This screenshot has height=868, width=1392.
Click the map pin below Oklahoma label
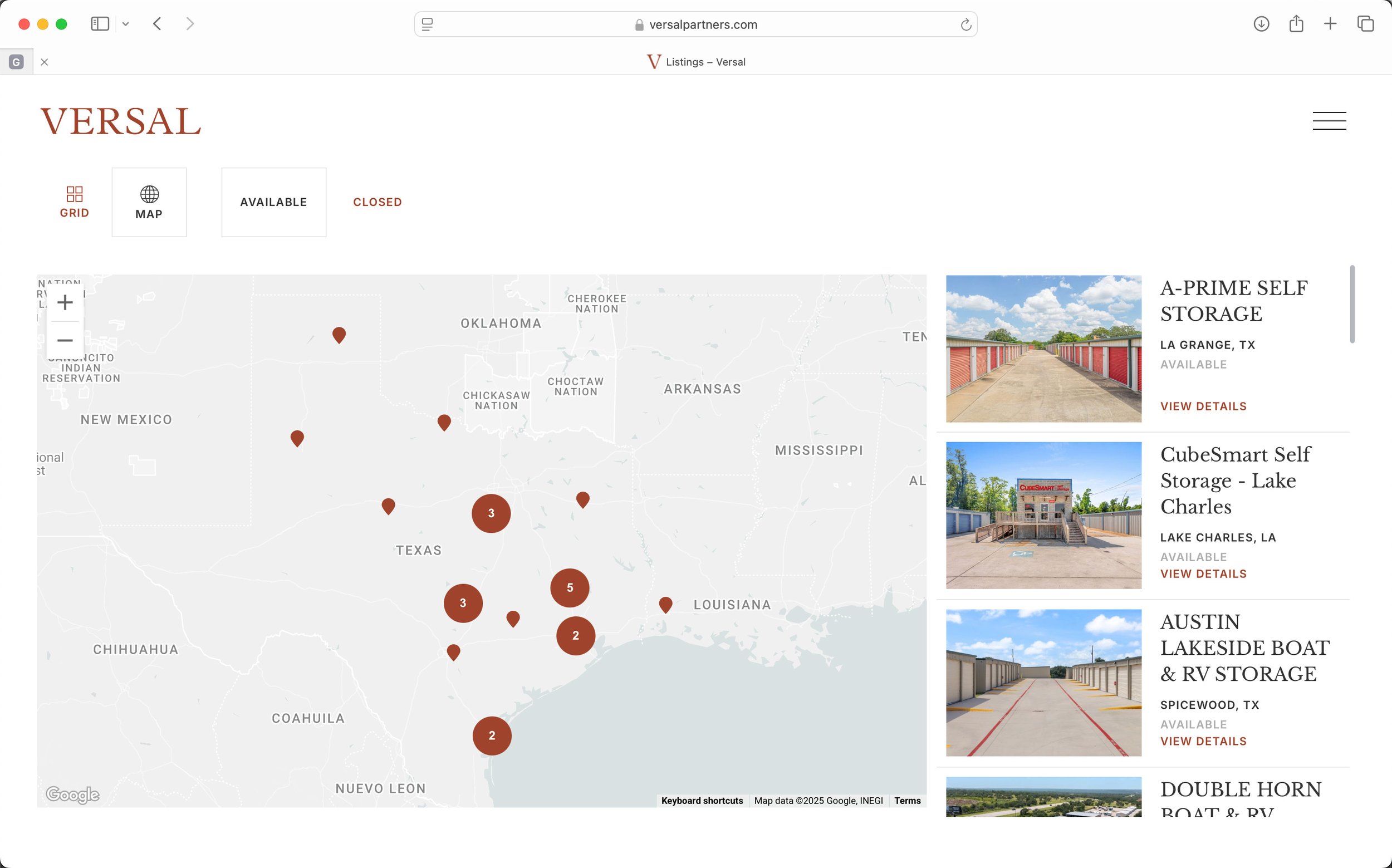point(444,422)
